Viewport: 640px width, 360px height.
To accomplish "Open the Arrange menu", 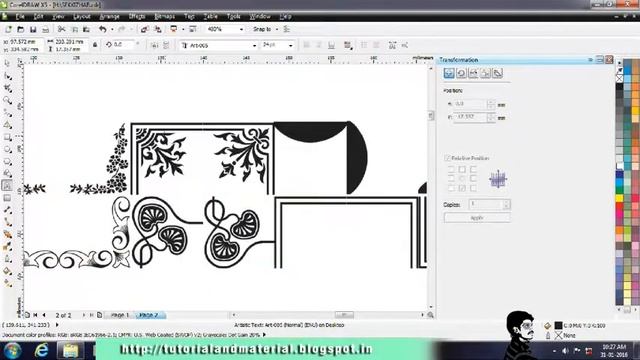I will click(x=109, y=16).
